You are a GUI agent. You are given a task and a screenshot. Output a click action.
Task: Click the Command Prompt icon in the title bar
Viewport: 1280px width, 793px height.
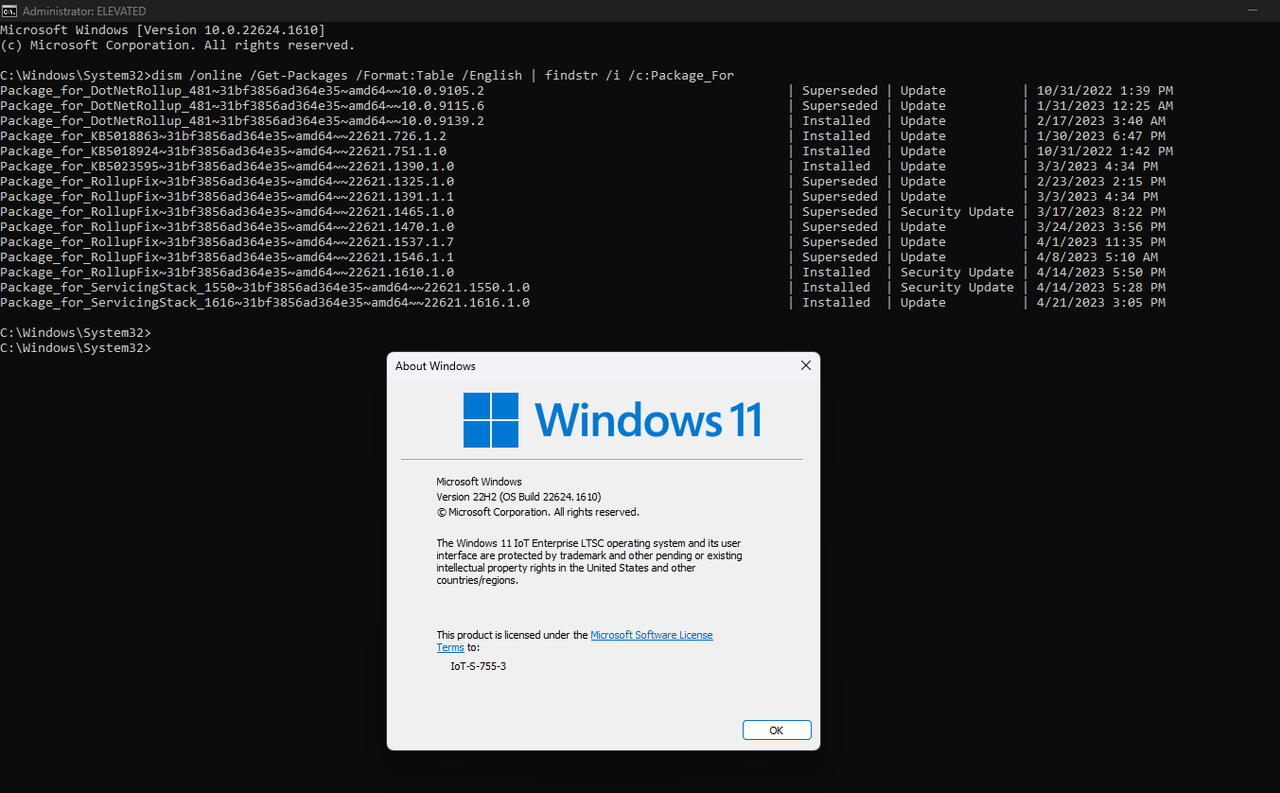pos(9,10)
